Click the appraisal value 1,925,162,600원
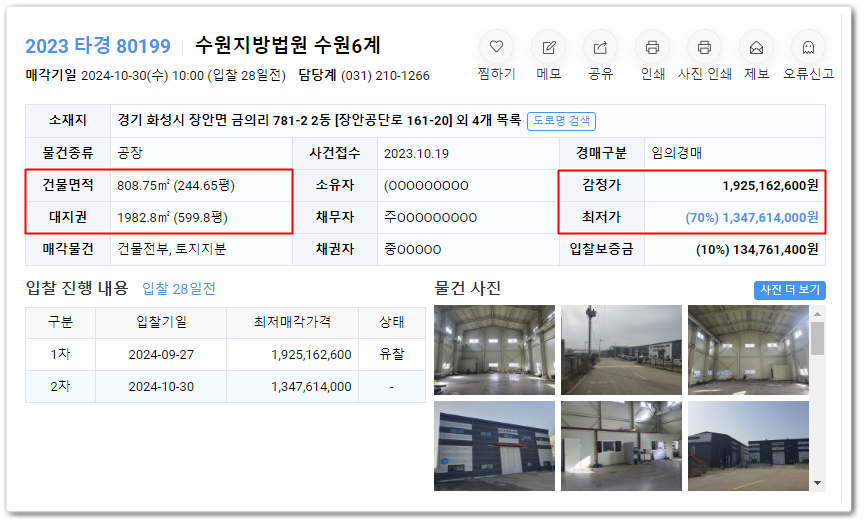The image size is (864, 524). pos(770,186)
